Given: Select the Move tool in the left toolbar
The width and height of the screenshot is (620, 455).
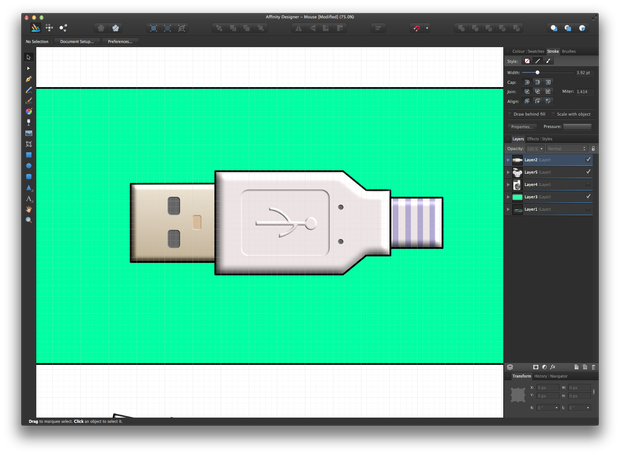Looking at the screenshot, I should 28,57.
